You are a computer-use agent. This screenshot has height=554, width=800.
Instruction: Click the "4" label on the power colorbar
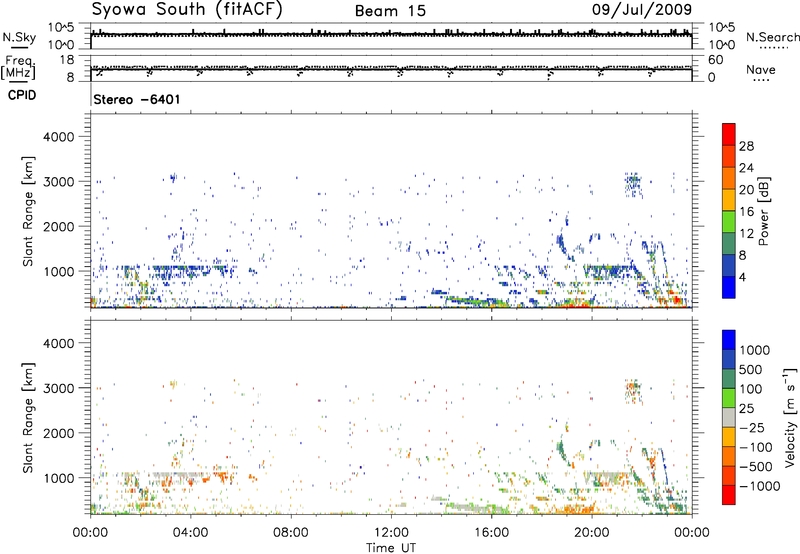[x=742, y=278]
